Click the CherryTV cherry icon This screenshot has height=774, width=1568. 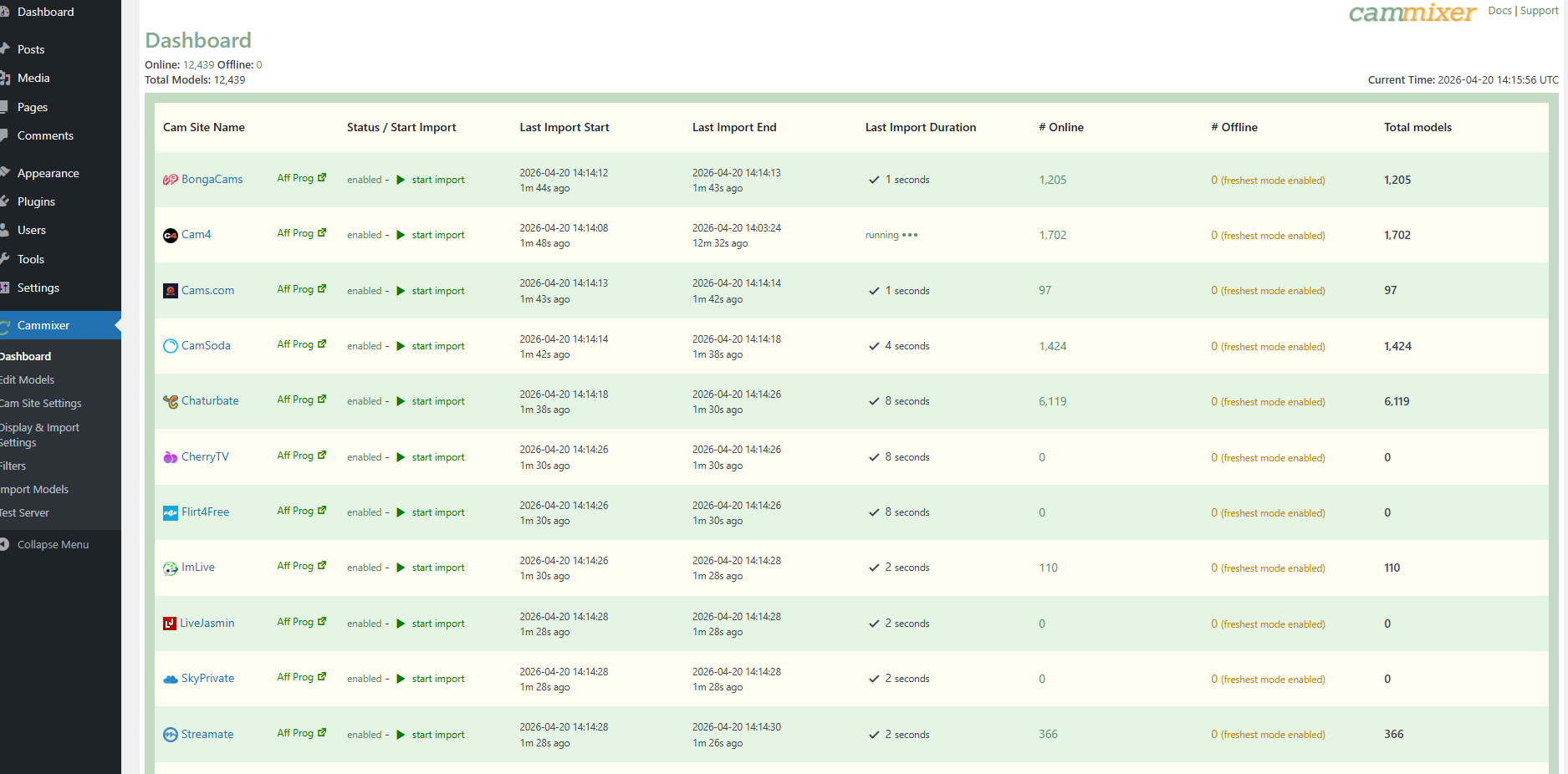171,457
